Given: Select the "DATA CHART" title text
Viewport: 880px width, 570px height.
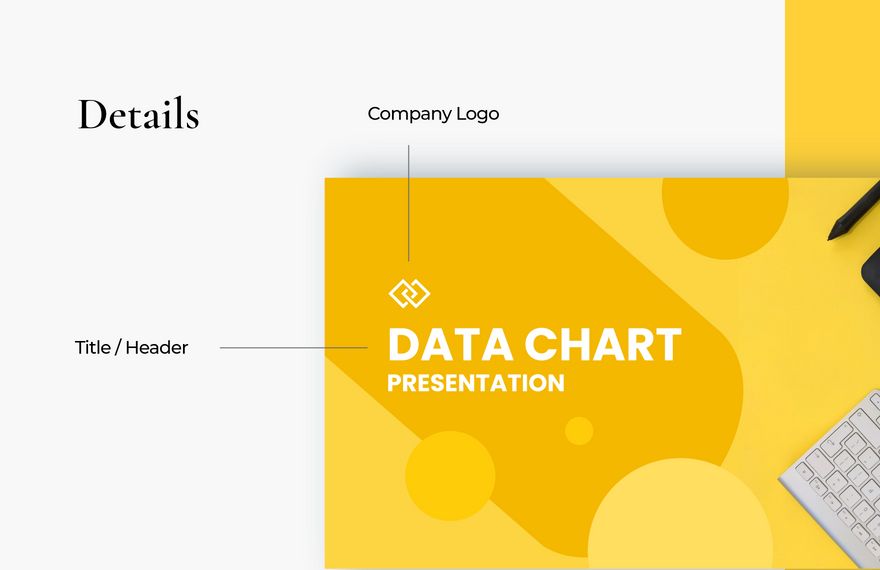Looking at the screenshot, I should coord(534,345).
